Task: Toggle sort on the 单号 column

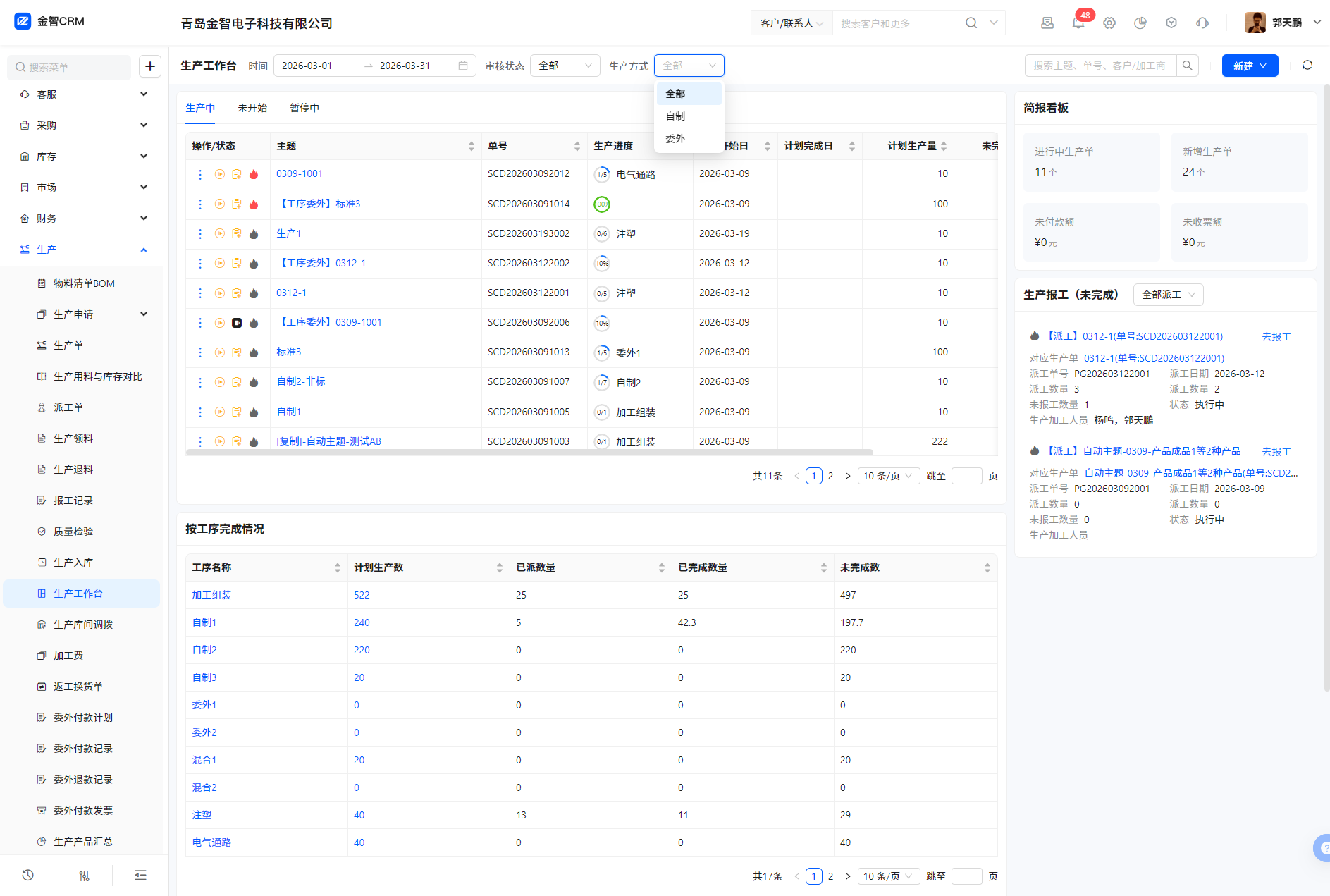Action: click(x=577, y=146)
